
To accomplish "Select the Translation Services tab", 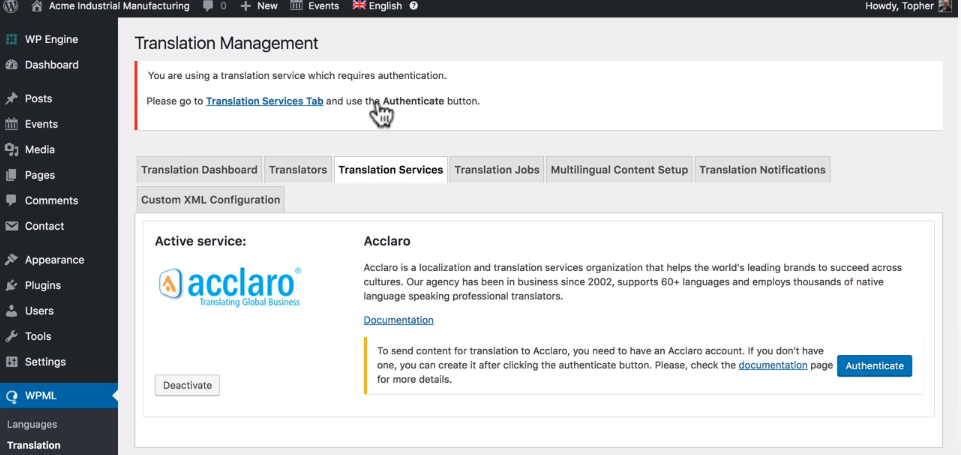I will coord(390,170).
